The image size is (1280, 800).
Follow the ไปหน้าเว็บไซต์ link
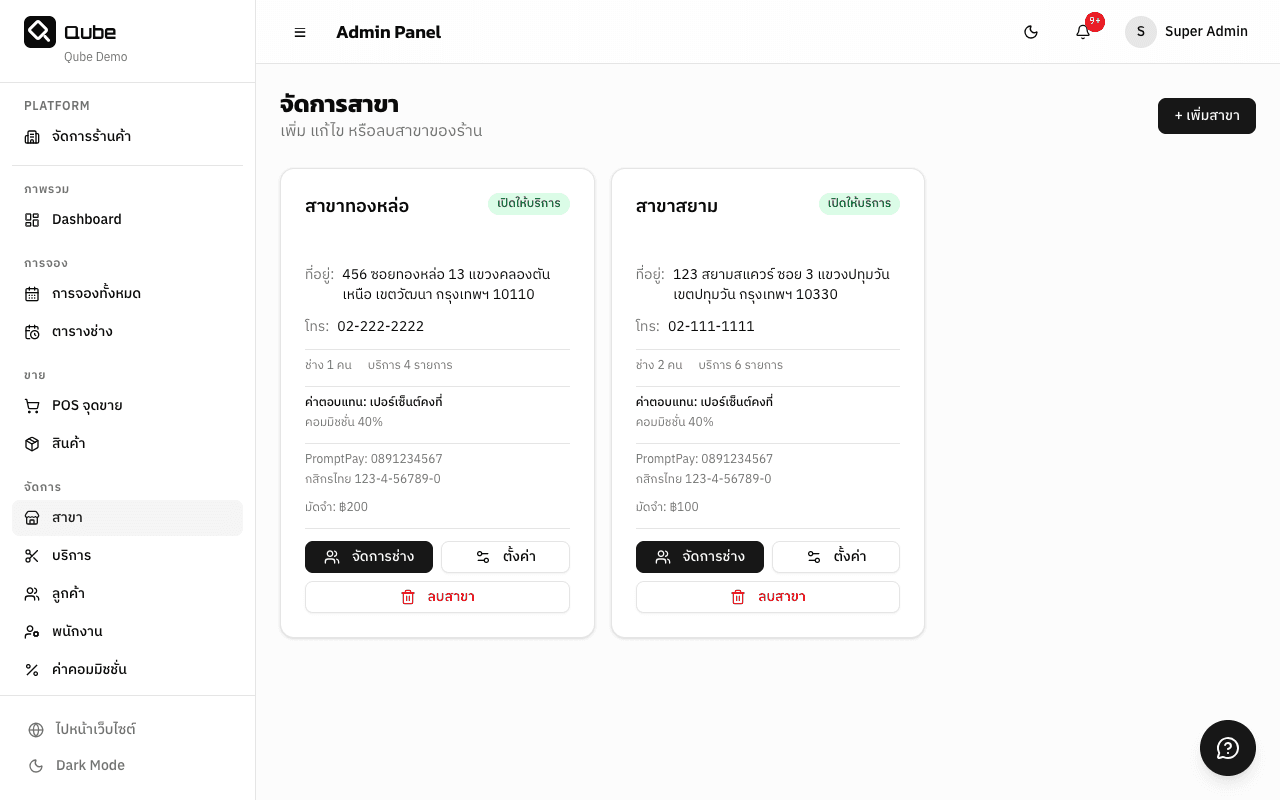pos(95,729)
